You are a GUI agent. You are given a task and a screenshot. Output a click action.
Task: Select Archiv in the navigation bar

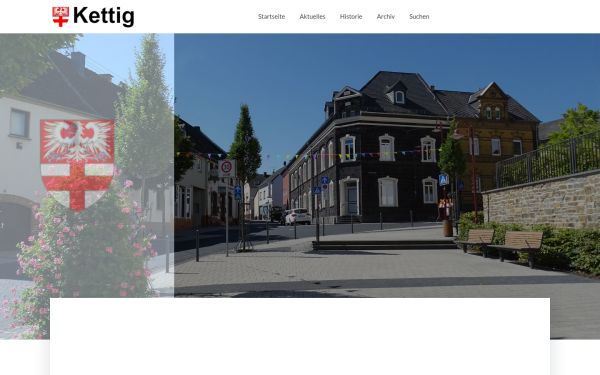(386, 16)
